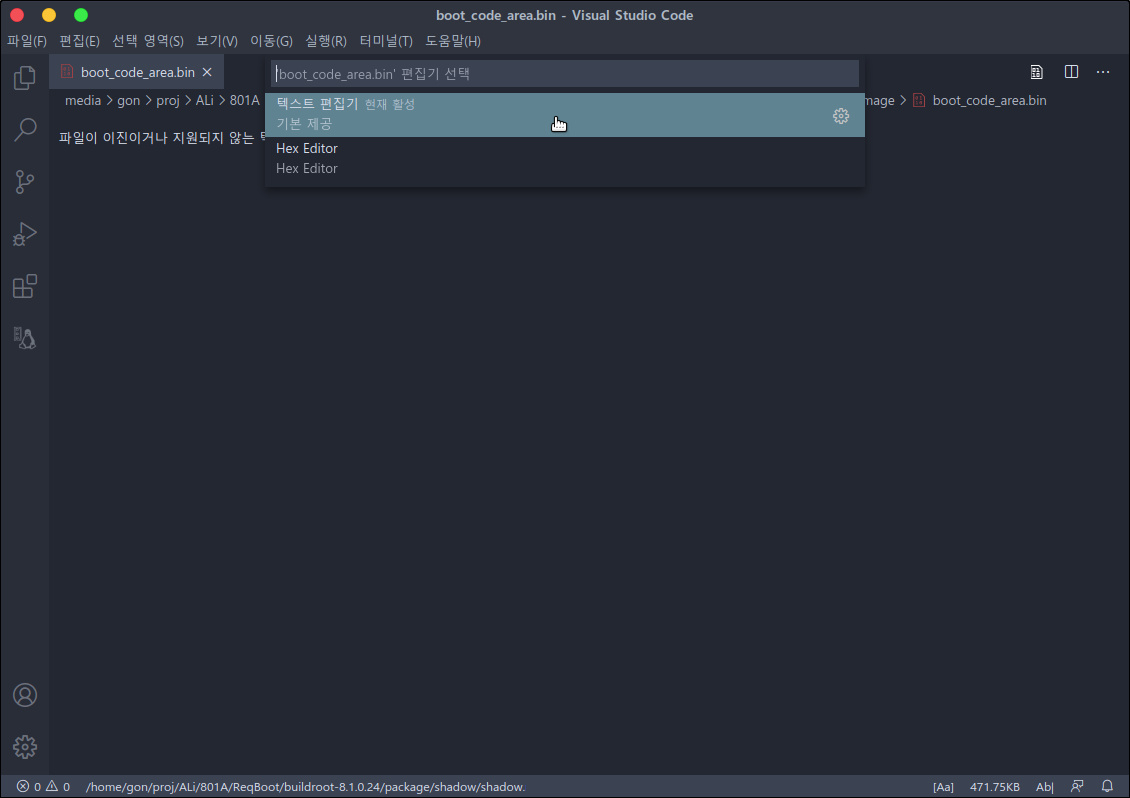
Task: Open the Source Control panel
Action: click(24, 182)
